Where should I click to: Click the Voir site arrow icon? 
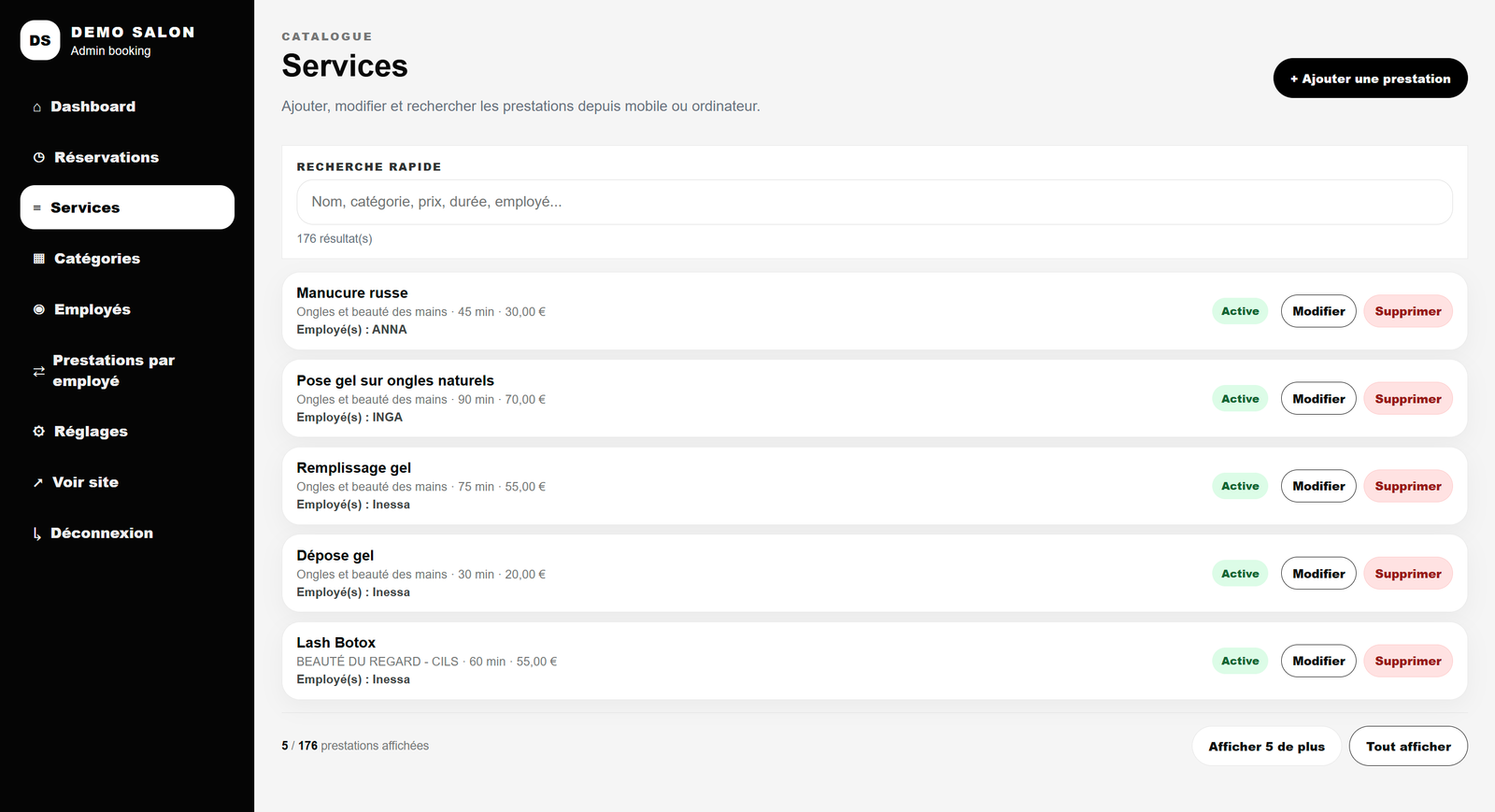(38, 482)
